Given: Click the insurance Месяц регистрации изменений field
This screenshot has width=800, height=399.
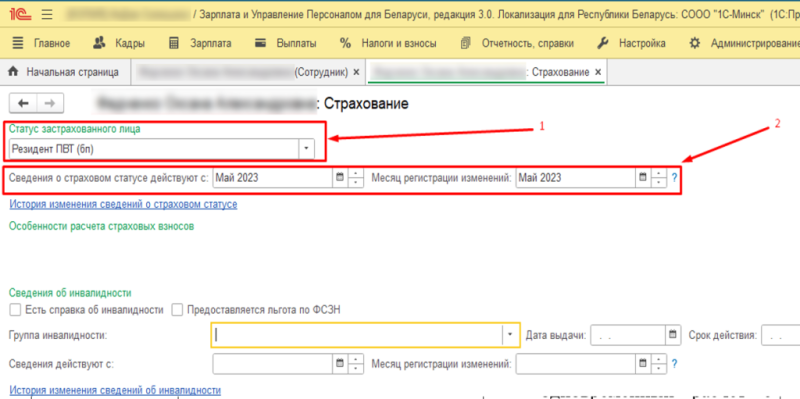Looking at the screenshot, I should (x=576, y=178).
